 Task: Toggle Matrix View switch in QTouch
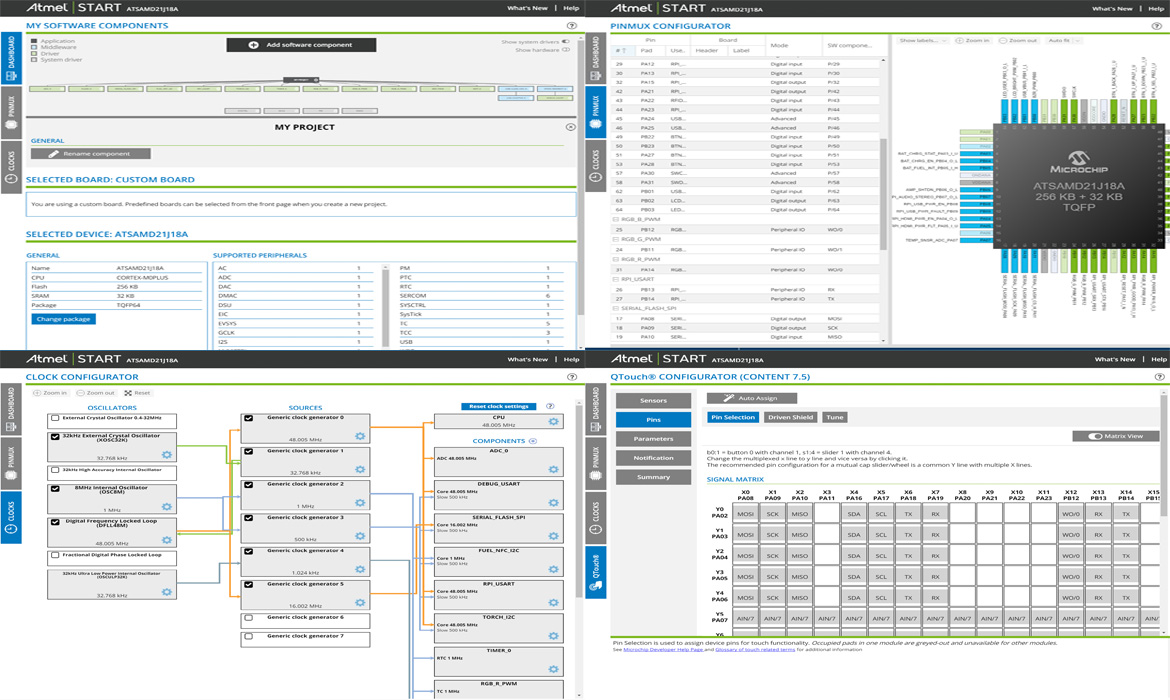[x=1095, y=436]
